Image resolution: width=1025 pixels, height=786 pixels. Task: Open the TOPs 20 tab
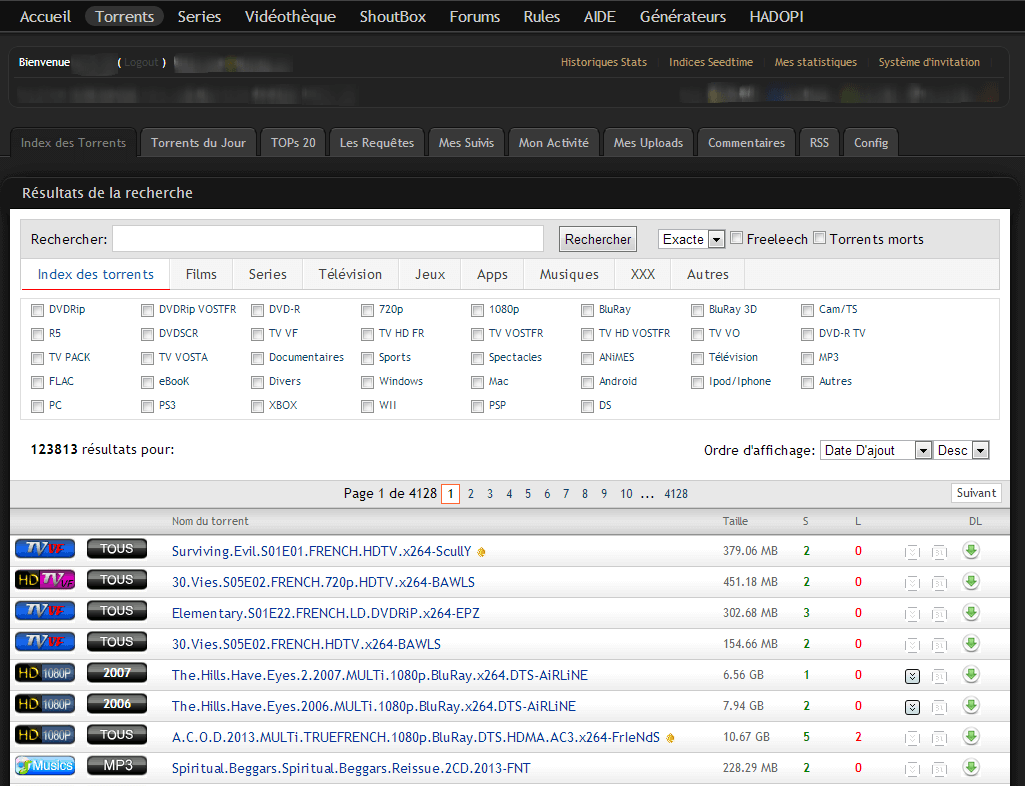(x=293, y=143)
